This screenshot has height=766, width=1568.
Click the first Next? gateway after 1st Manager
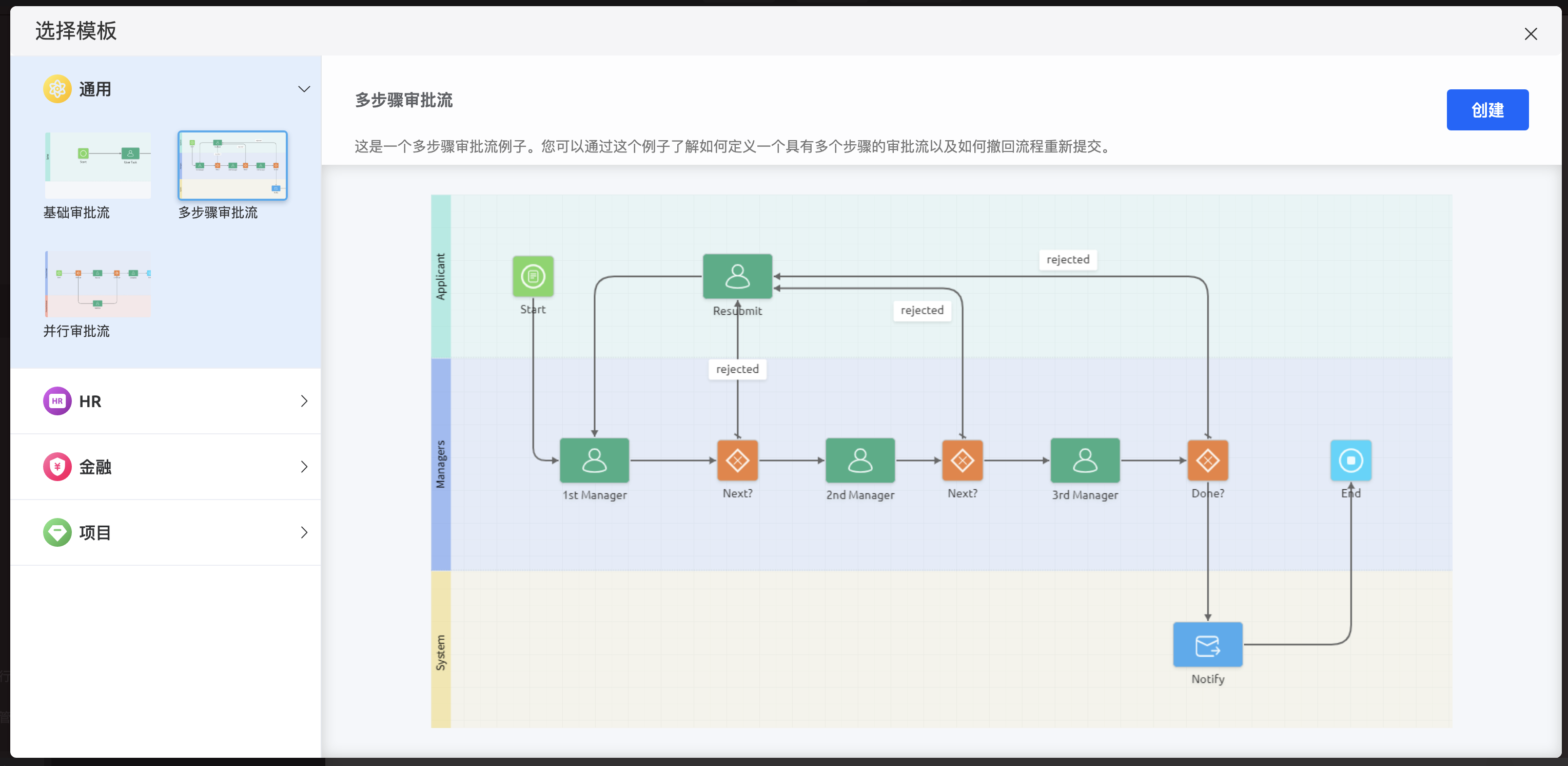click(737, 461)
